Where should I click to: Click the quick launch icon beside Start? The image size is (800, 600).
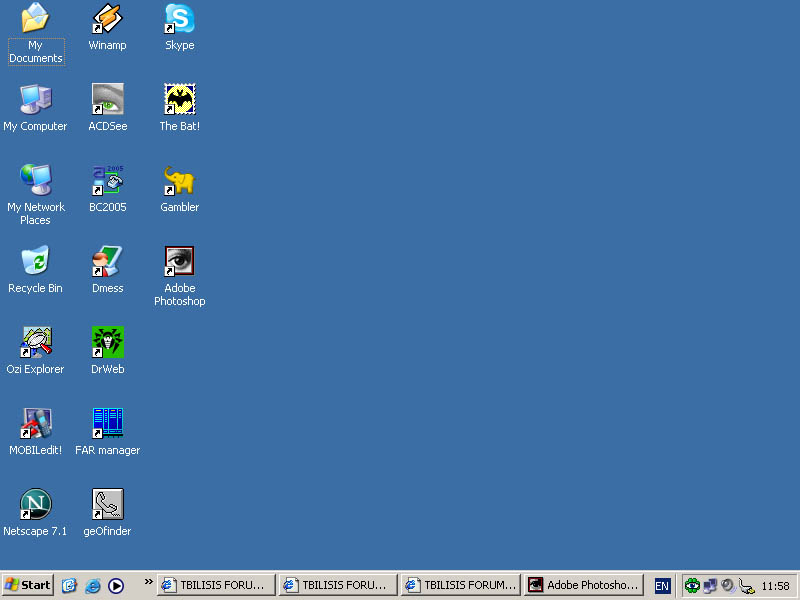click(x=69, y=585)
